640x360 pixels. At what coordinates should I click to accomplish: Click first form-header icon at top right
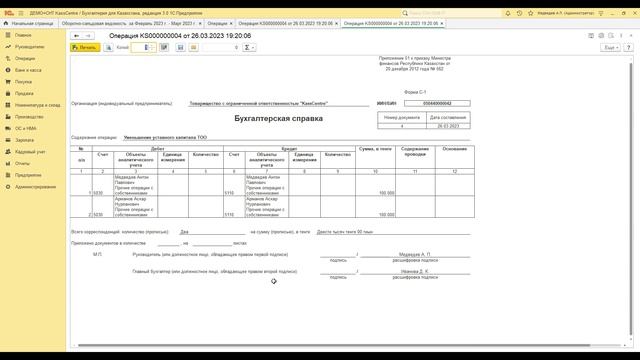coord(591,36)
